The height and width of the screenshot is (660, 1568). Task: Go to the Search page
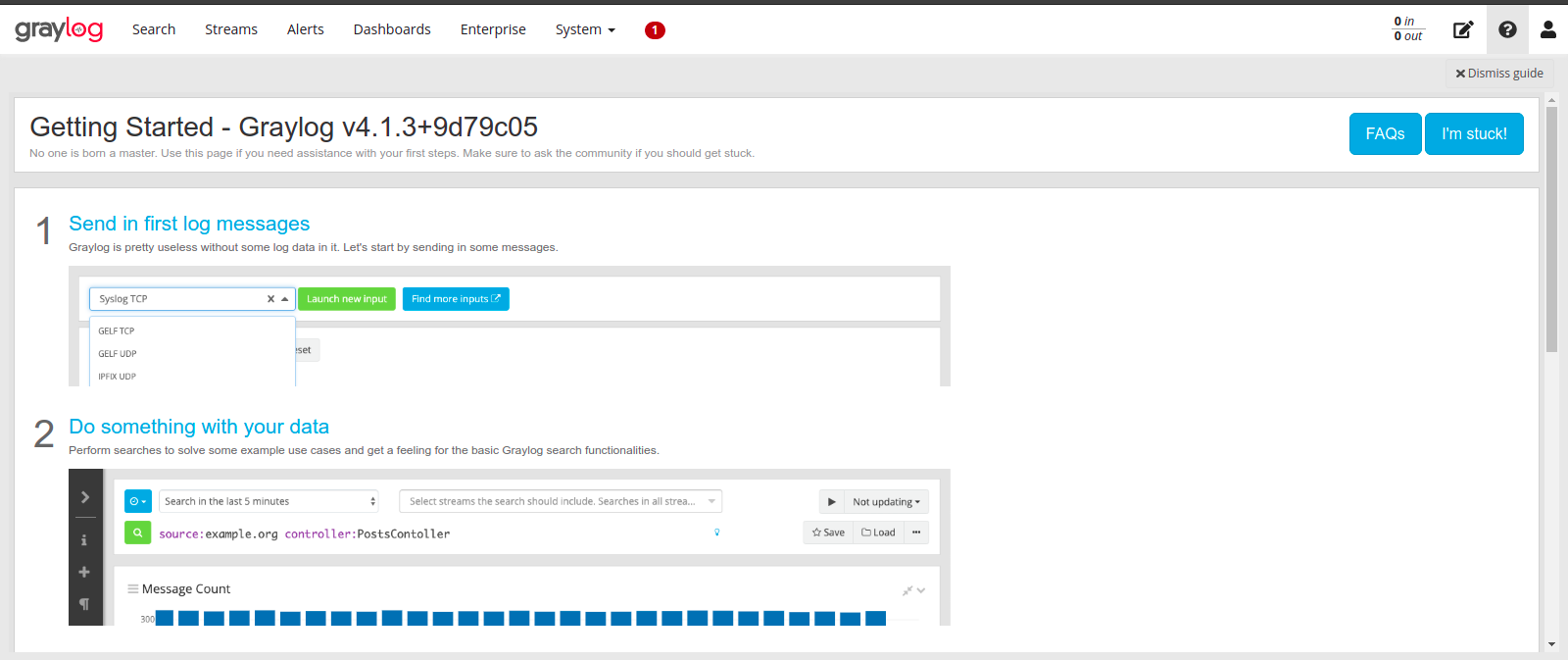coord(154,29)
